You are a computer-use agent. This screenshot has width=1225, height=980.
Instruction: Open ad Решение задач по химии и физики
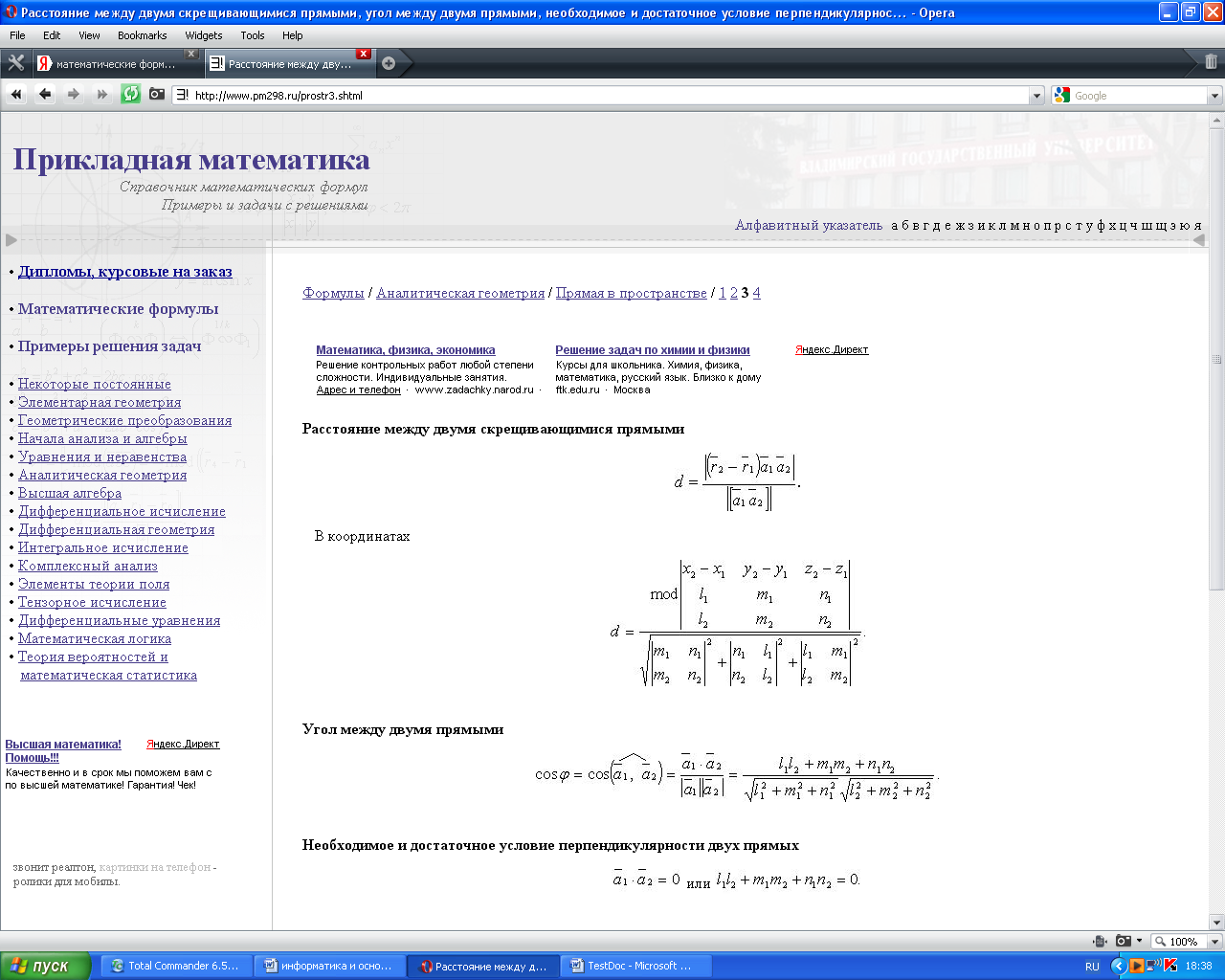653,350
